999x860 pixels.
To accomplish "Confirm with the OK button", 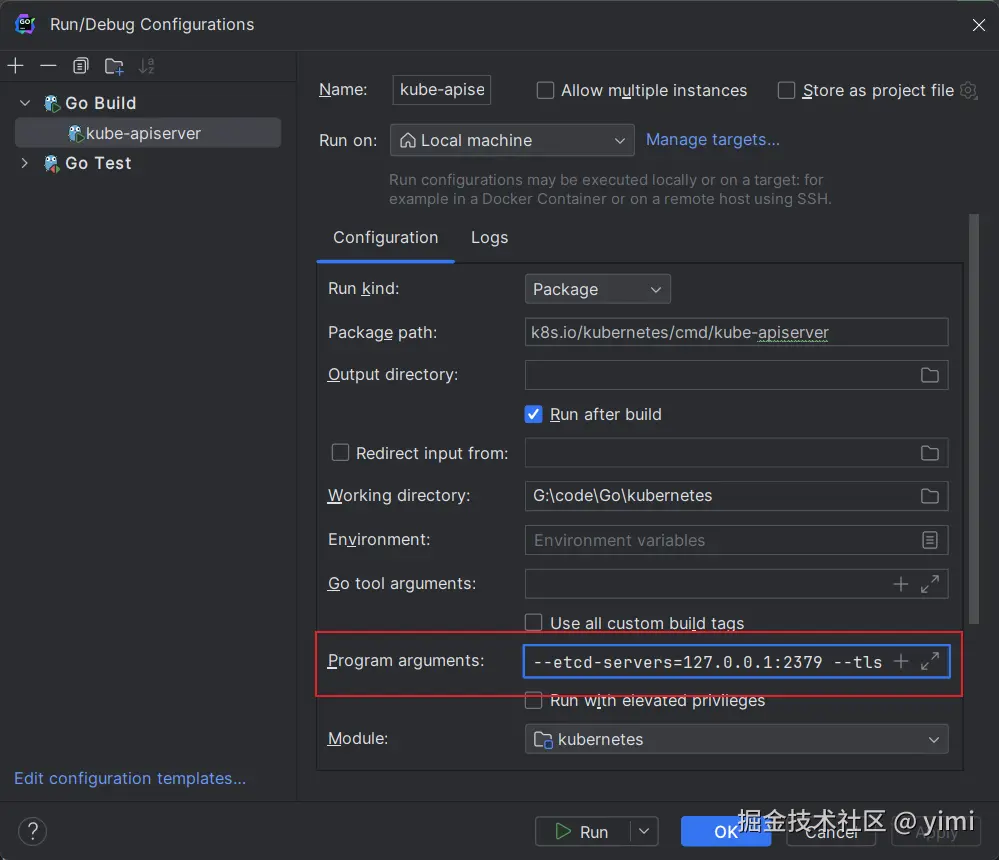I will [x=726, y=831].
